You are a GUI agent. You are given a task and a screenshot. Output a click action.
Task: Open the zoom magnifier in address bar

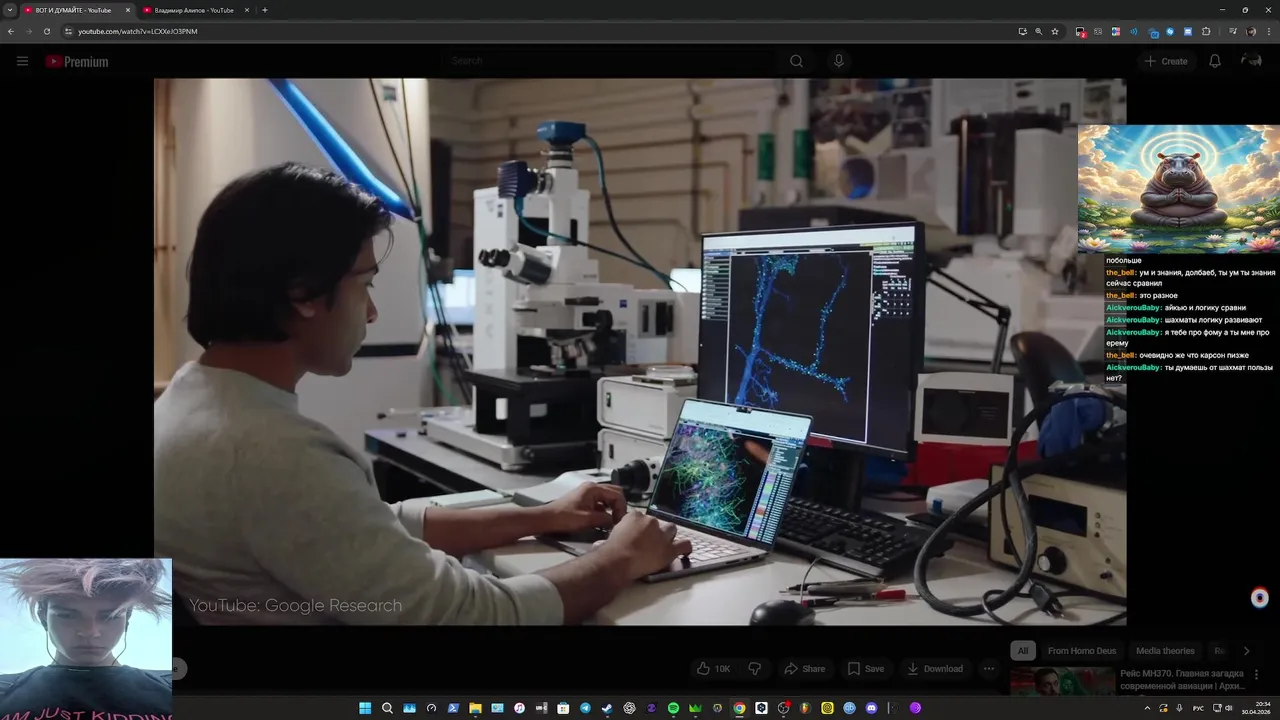coord(1038,31)
